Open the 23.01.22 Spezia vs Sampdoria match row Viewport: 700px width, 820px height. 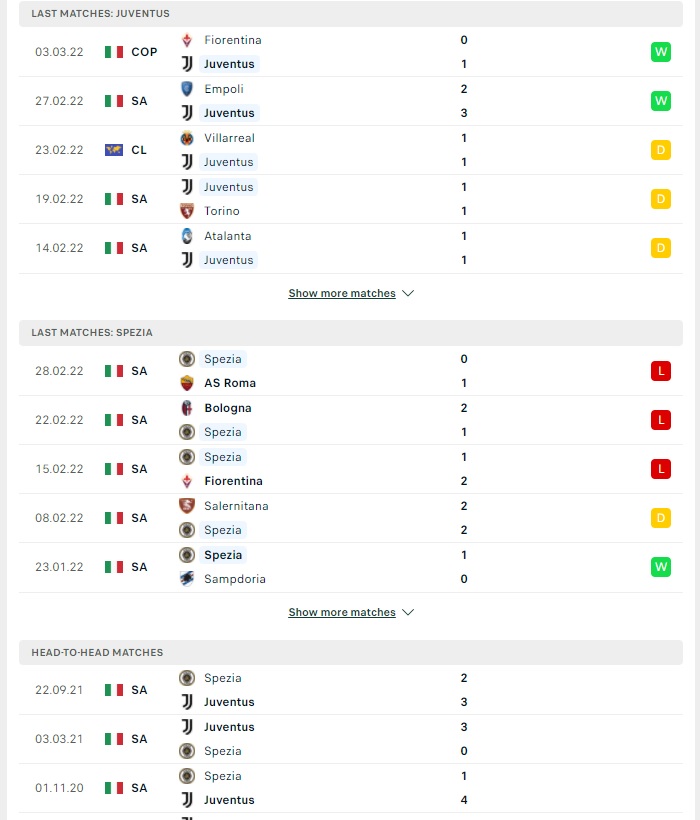(x=351, y=567)
